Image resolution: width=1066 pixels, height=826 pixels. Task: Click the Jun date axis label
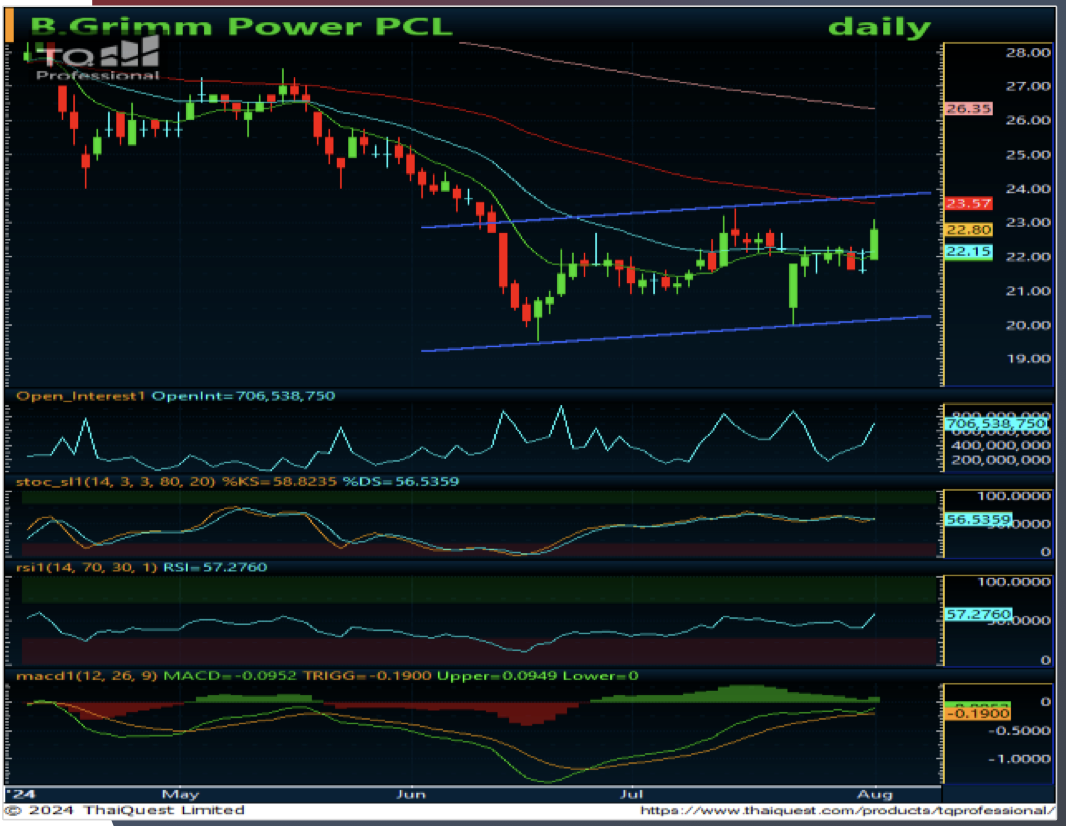411,795
